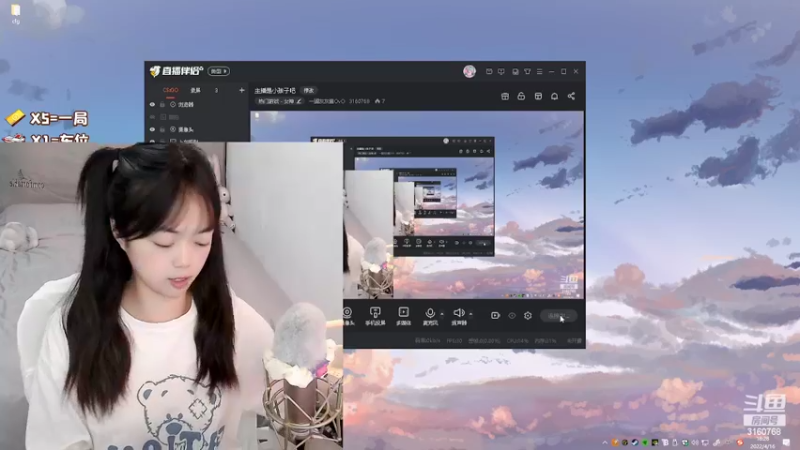Click the start streaming button

point(559,316)
